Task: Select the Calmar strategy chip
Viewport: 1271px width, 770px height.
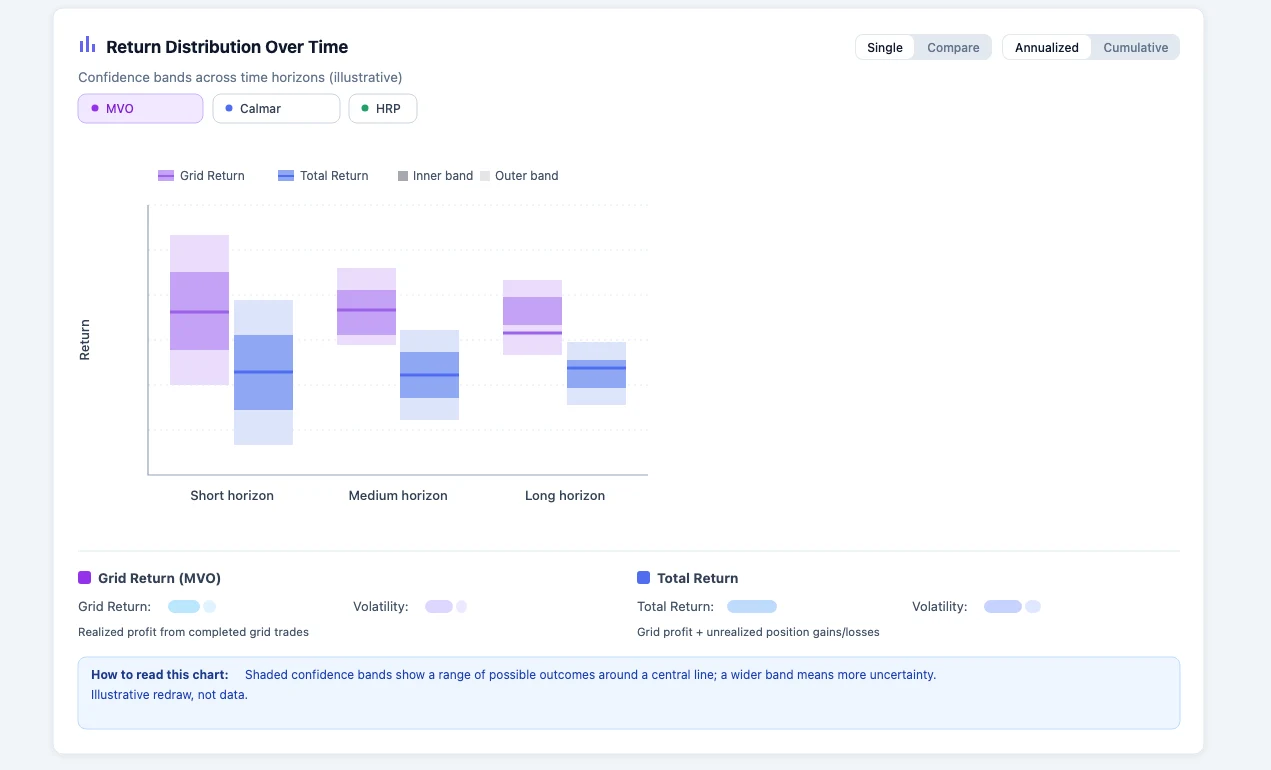Action: tap(276, 108)
